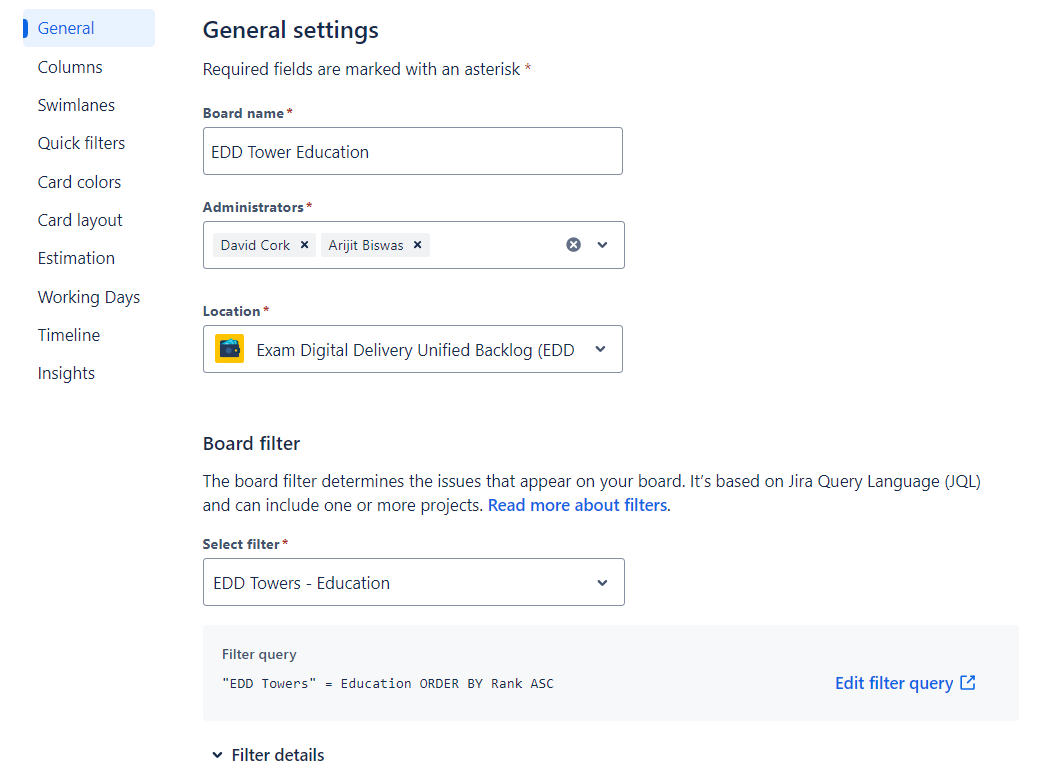Viewport: 1041px width, 784px height.
Task: Click the external link icon beside Edit filter query
Action: coord(966,682)
